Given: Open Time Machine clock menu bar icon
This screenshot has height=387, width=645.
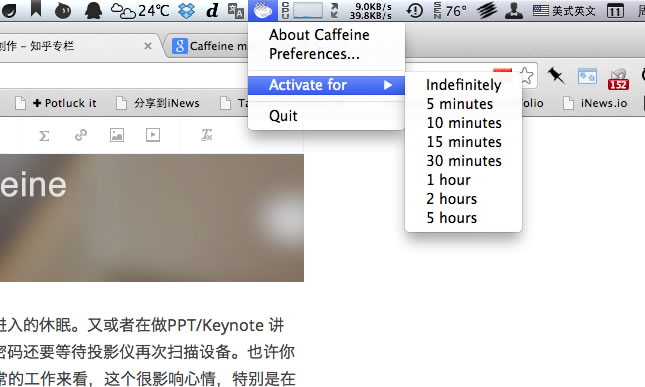Looking at the screenshot, I should click(415, 10).
